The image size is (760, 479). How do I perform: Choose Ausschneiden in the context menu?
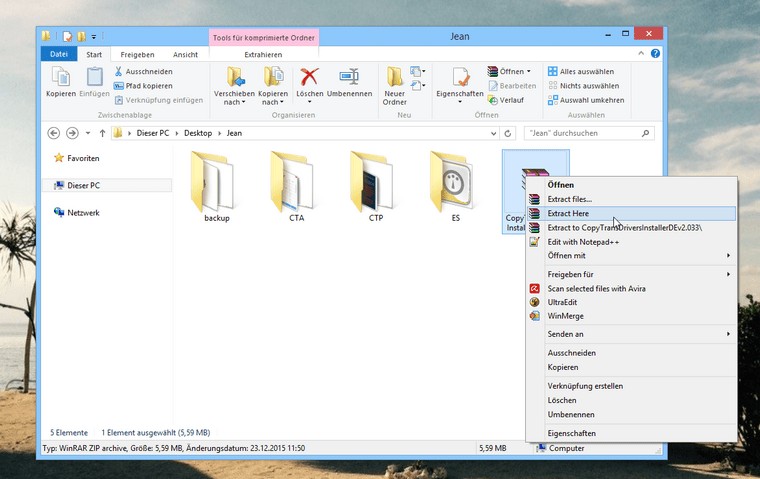point(631,353)
